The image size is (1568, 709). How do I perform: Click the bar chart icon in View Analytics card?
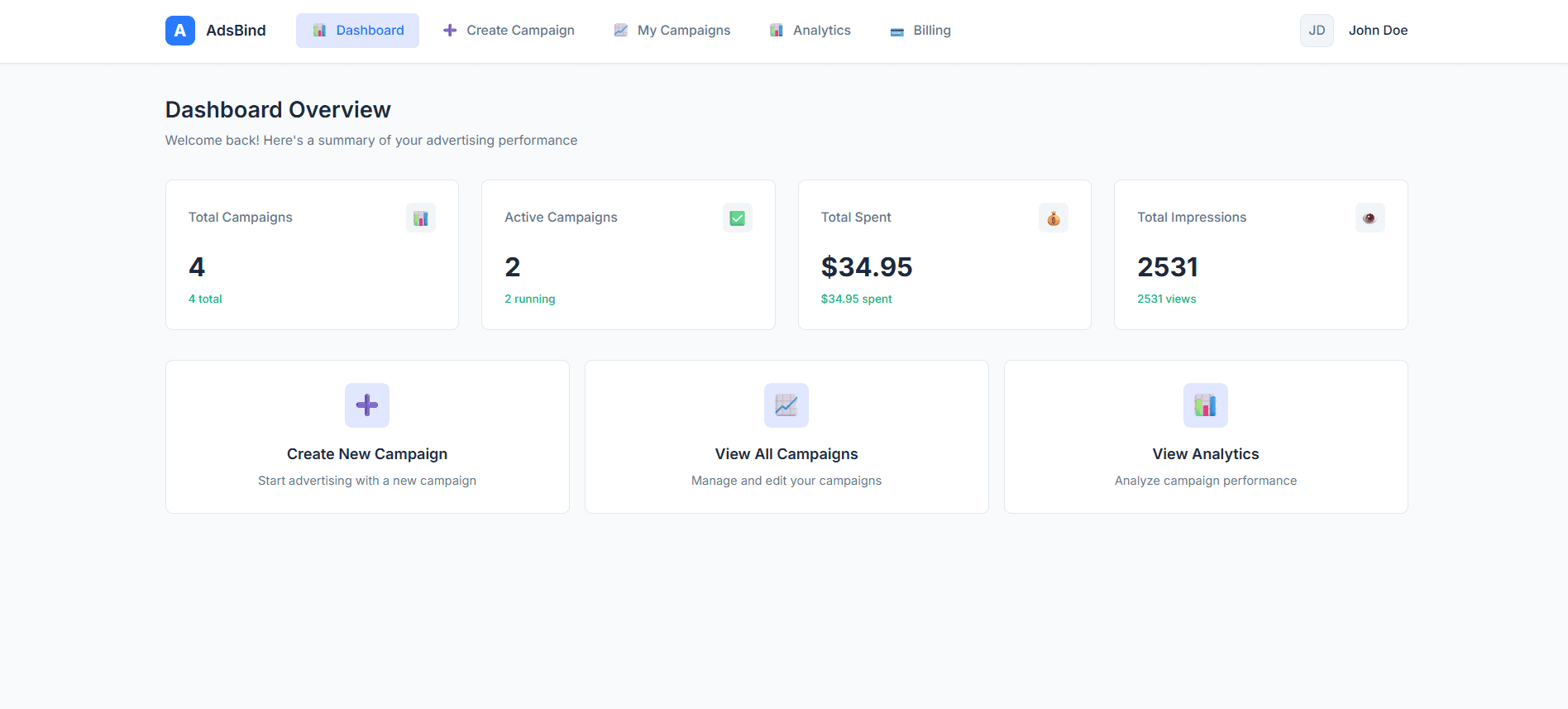[1206, 405]
